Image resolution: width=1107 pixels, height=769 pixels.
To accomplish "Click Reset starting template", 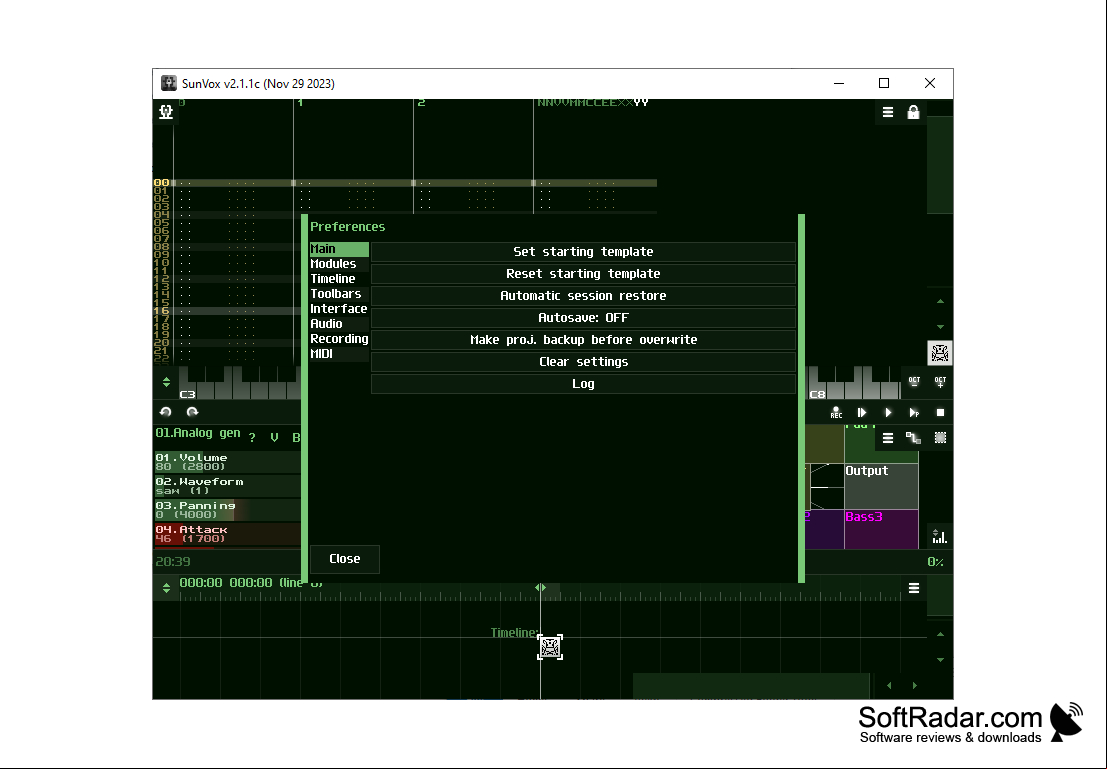I will (583, 273).
